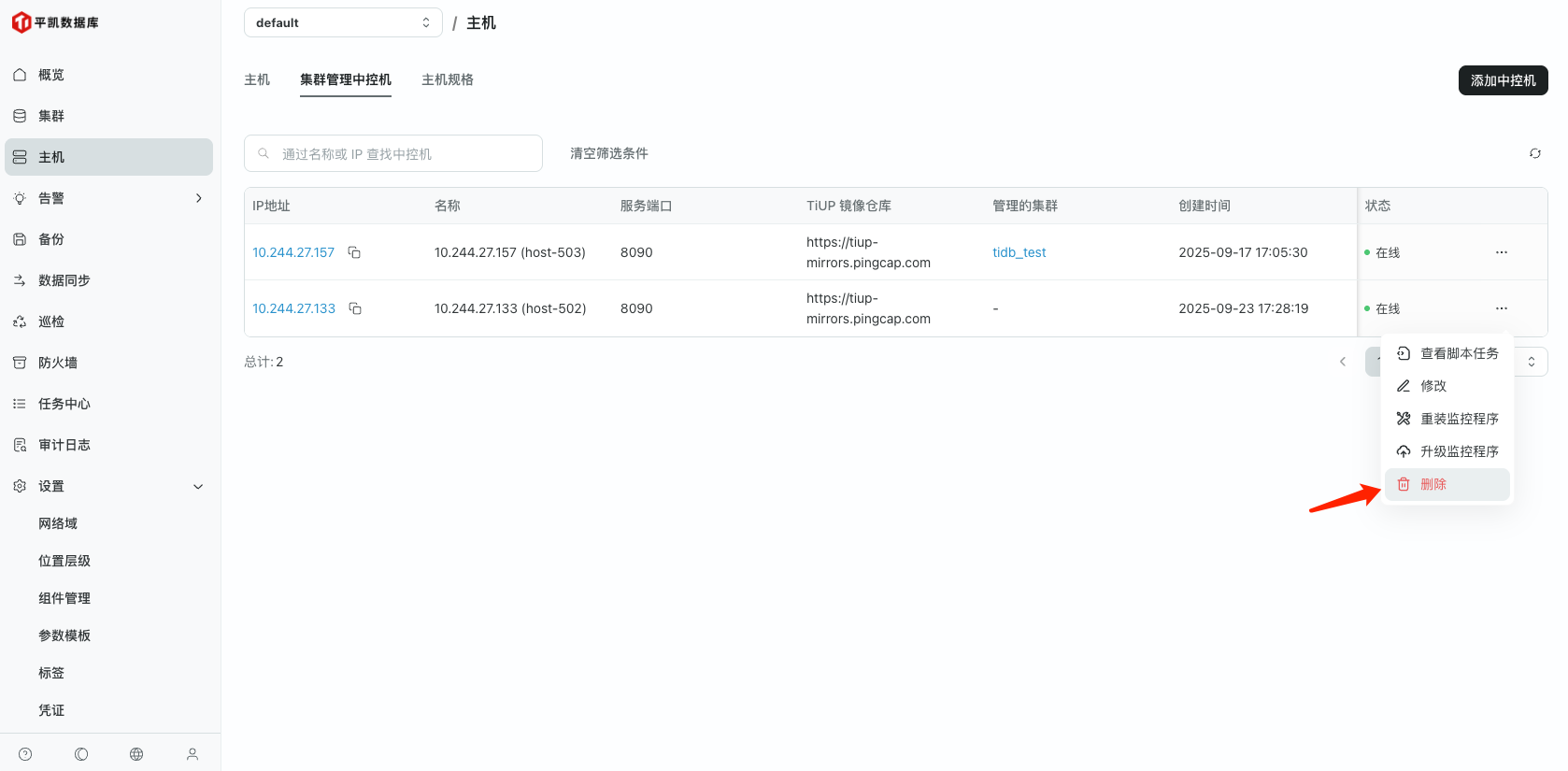Image resolution: width=1568 pixels, height=771 pixels.
Task: Copy IP address 10.244.27.157
Action: pos(354,252)
